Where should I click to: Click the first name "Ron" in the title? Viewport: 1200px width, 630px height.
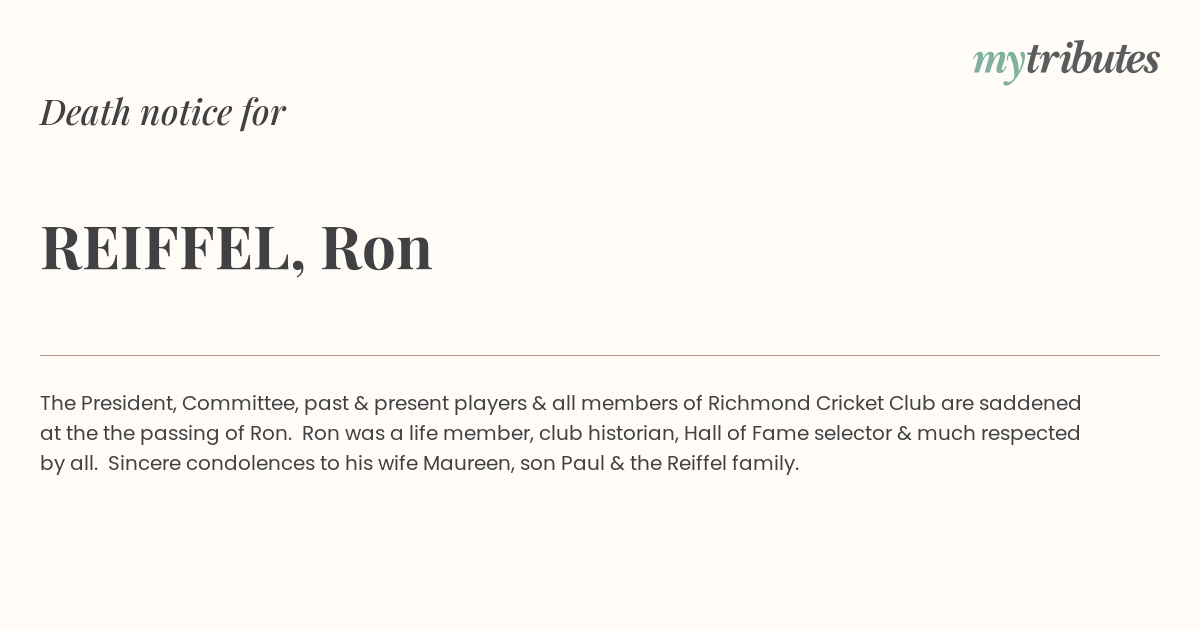tap(377, 248)
